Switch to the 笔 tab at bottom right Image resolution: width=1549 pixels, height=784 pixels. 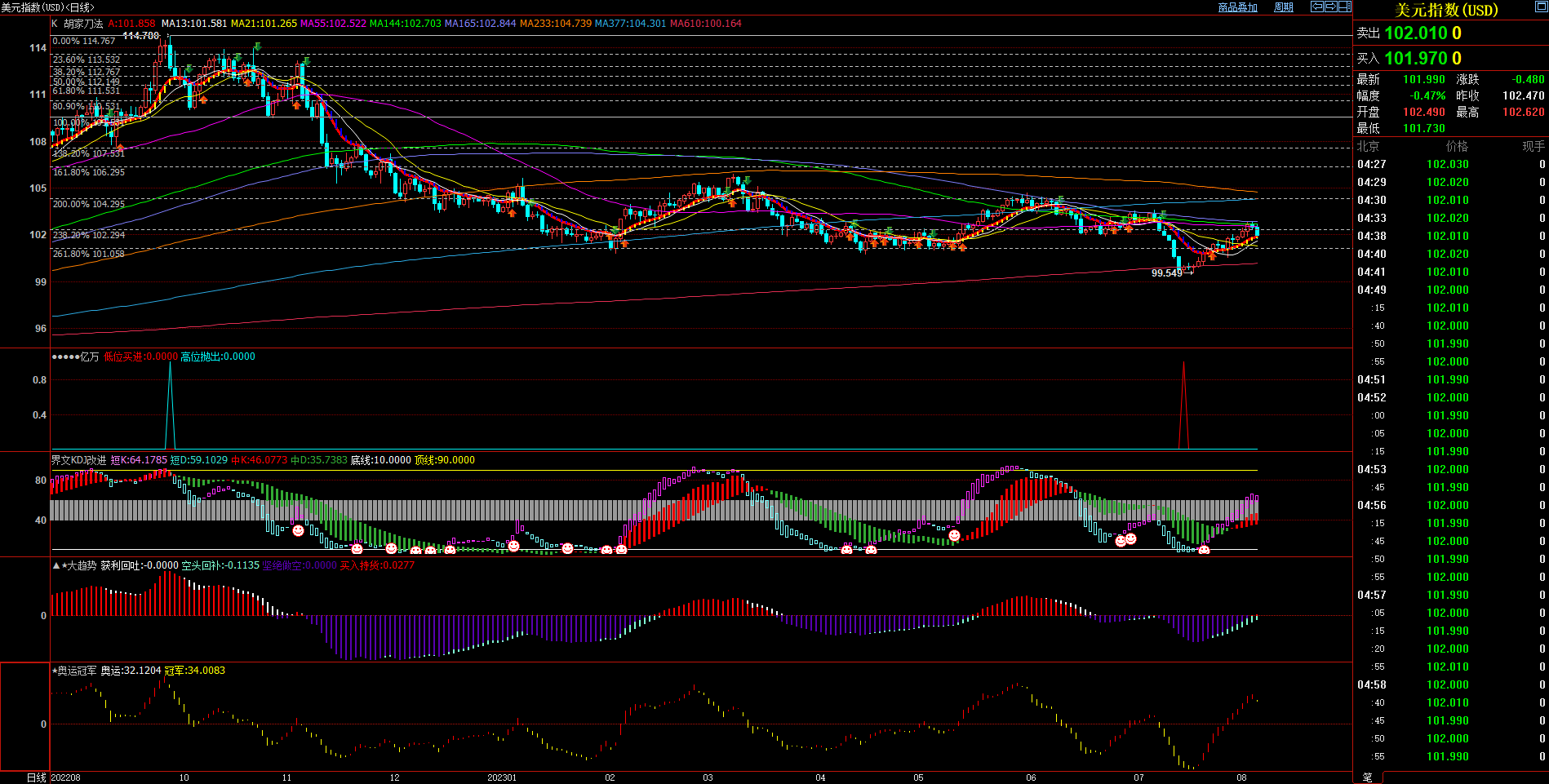pos(1368,777)
